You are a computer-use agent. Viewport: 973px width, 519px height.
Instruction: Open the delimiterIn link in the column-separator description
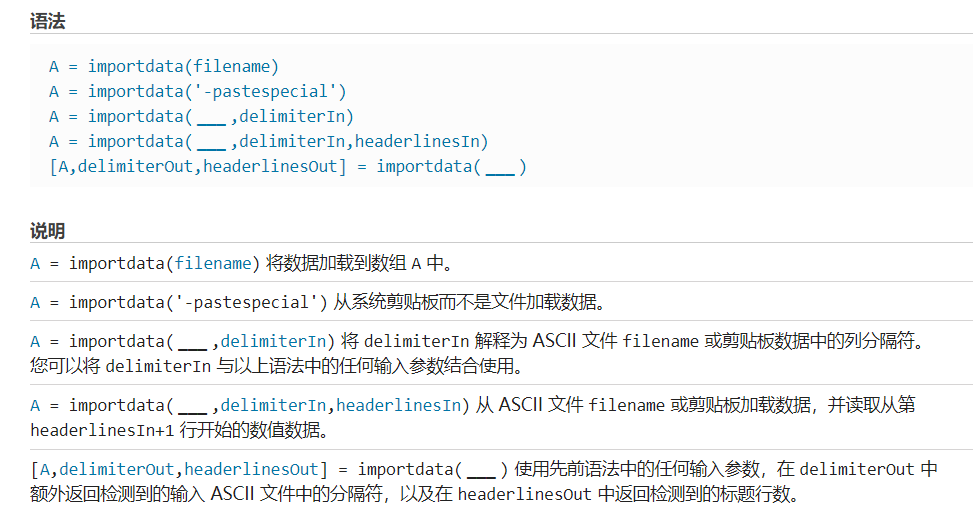(273, 341)
